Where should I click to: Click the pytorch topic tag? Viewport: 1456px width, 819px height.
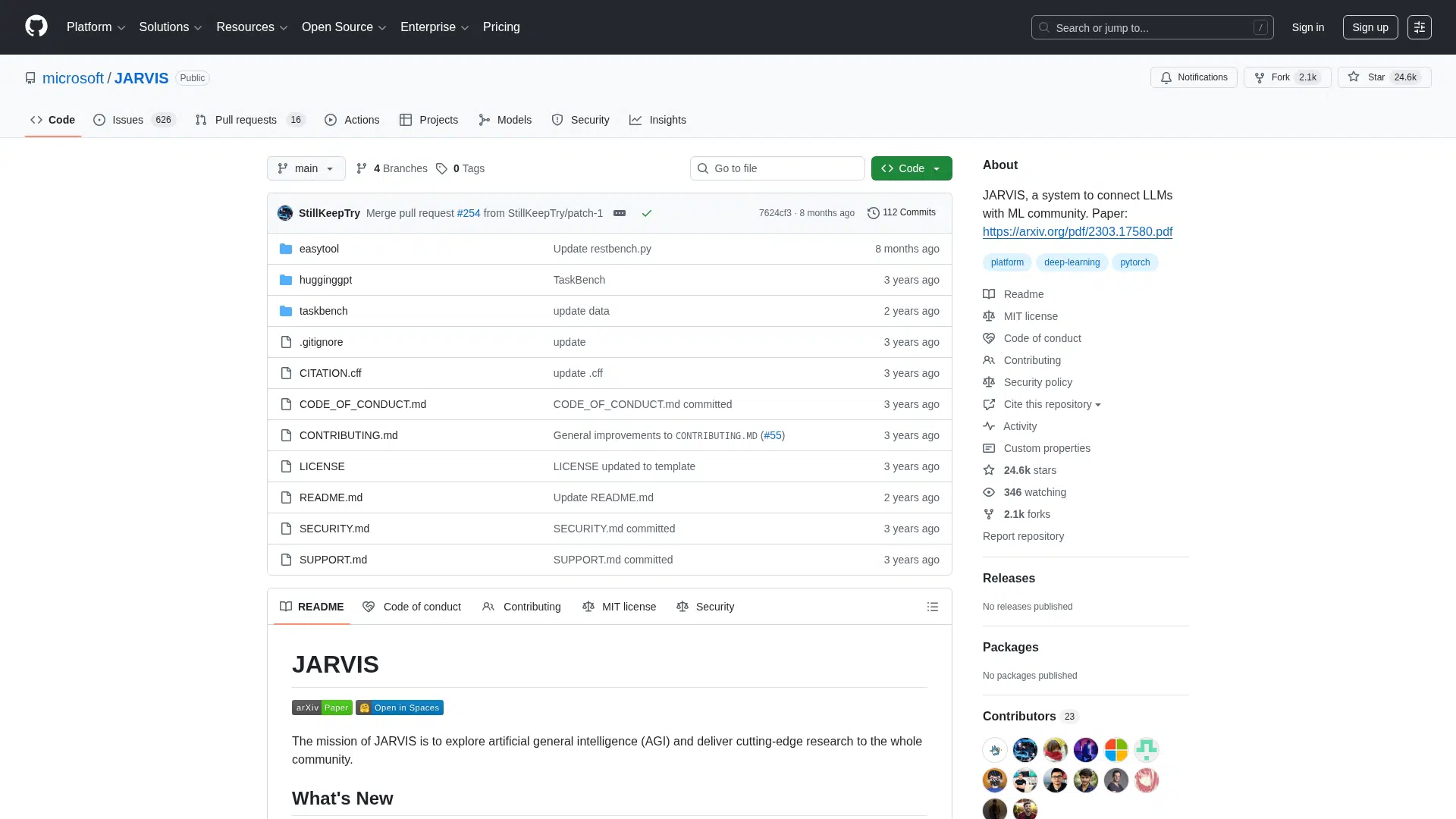click(x=1134, y=262)
